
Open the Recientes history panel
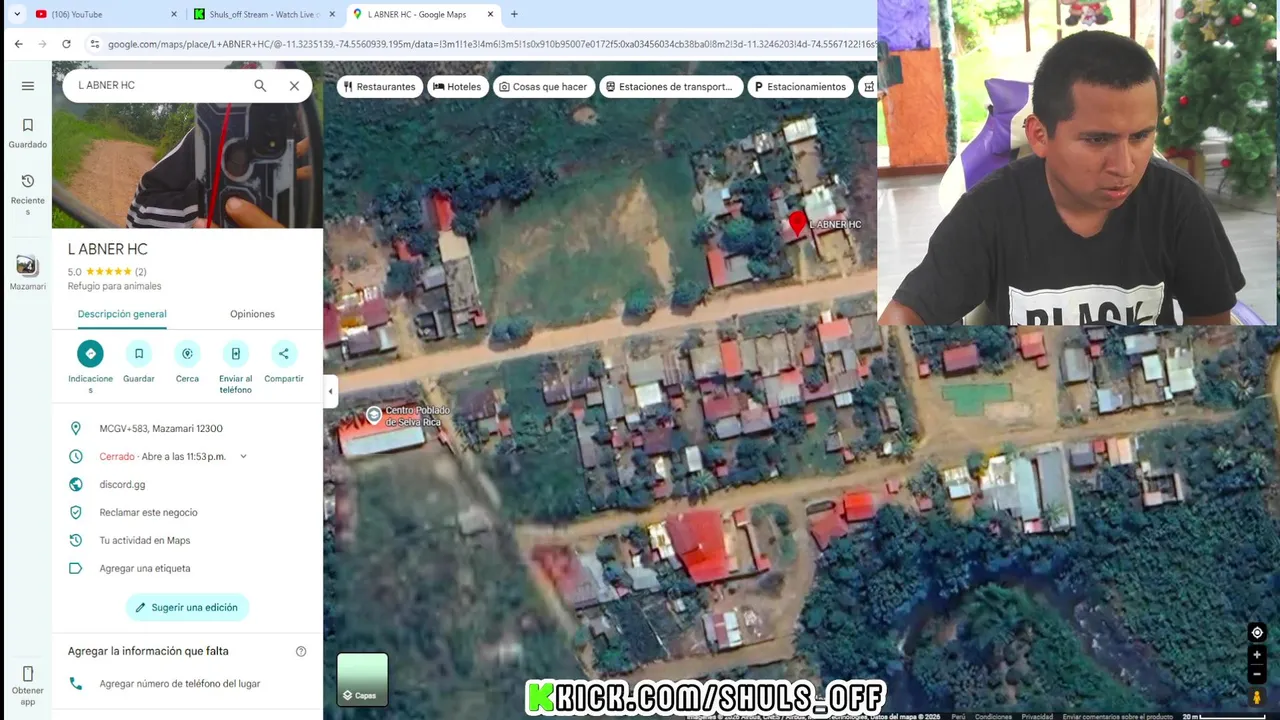click(28, 194)
